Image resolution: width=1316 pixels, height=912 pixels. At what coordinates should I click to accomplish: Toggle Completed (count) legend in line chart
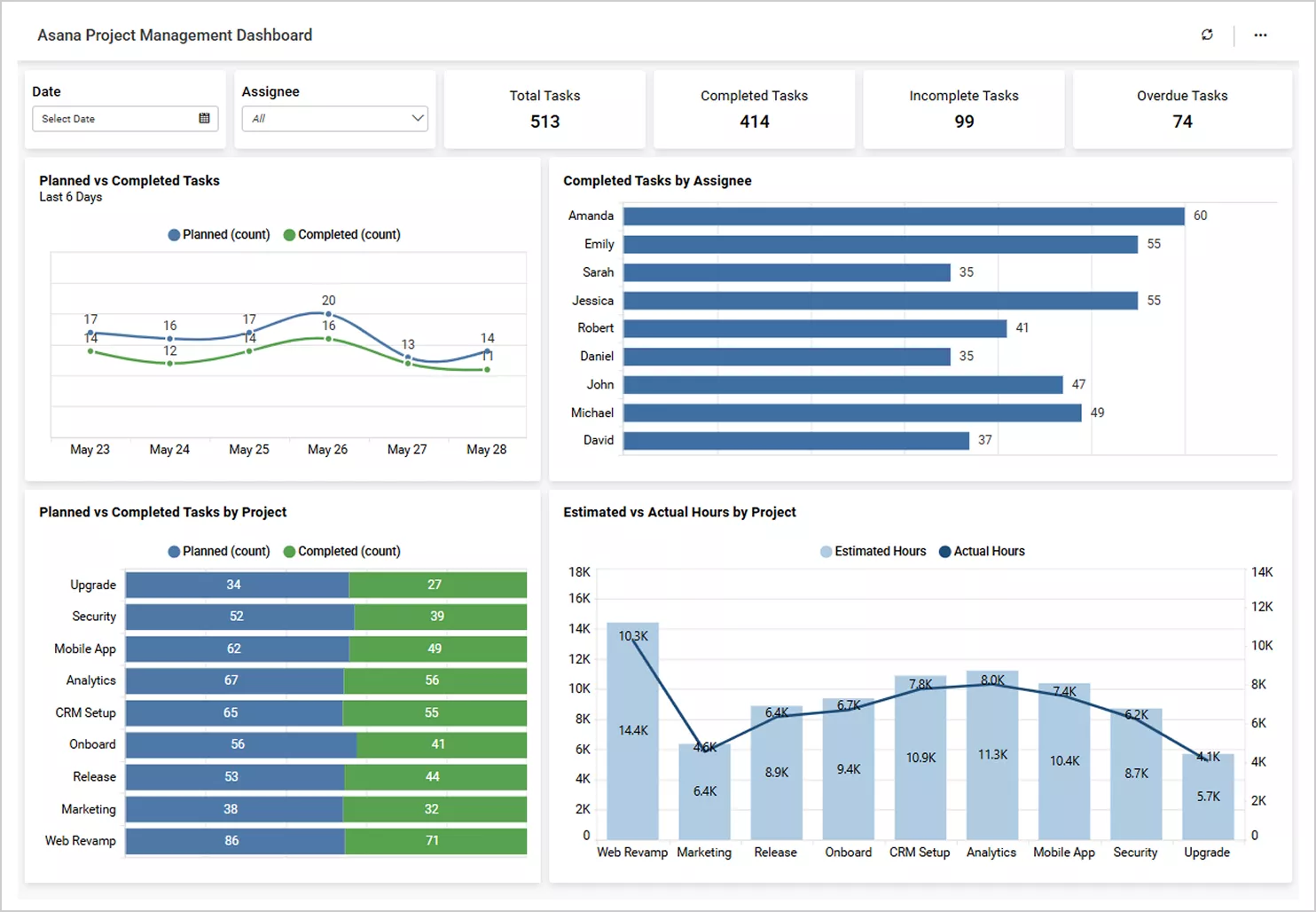click(341, 234)
